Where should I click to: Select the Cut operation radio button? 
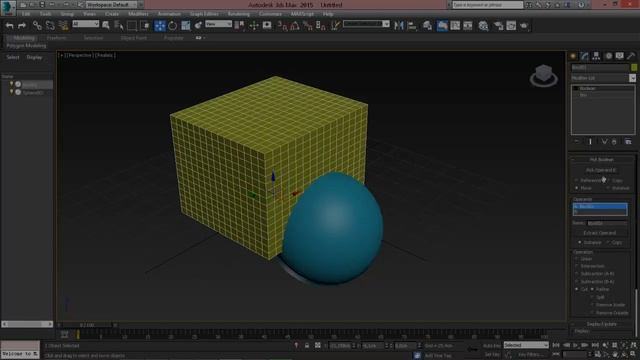click(x=577, y=289)
